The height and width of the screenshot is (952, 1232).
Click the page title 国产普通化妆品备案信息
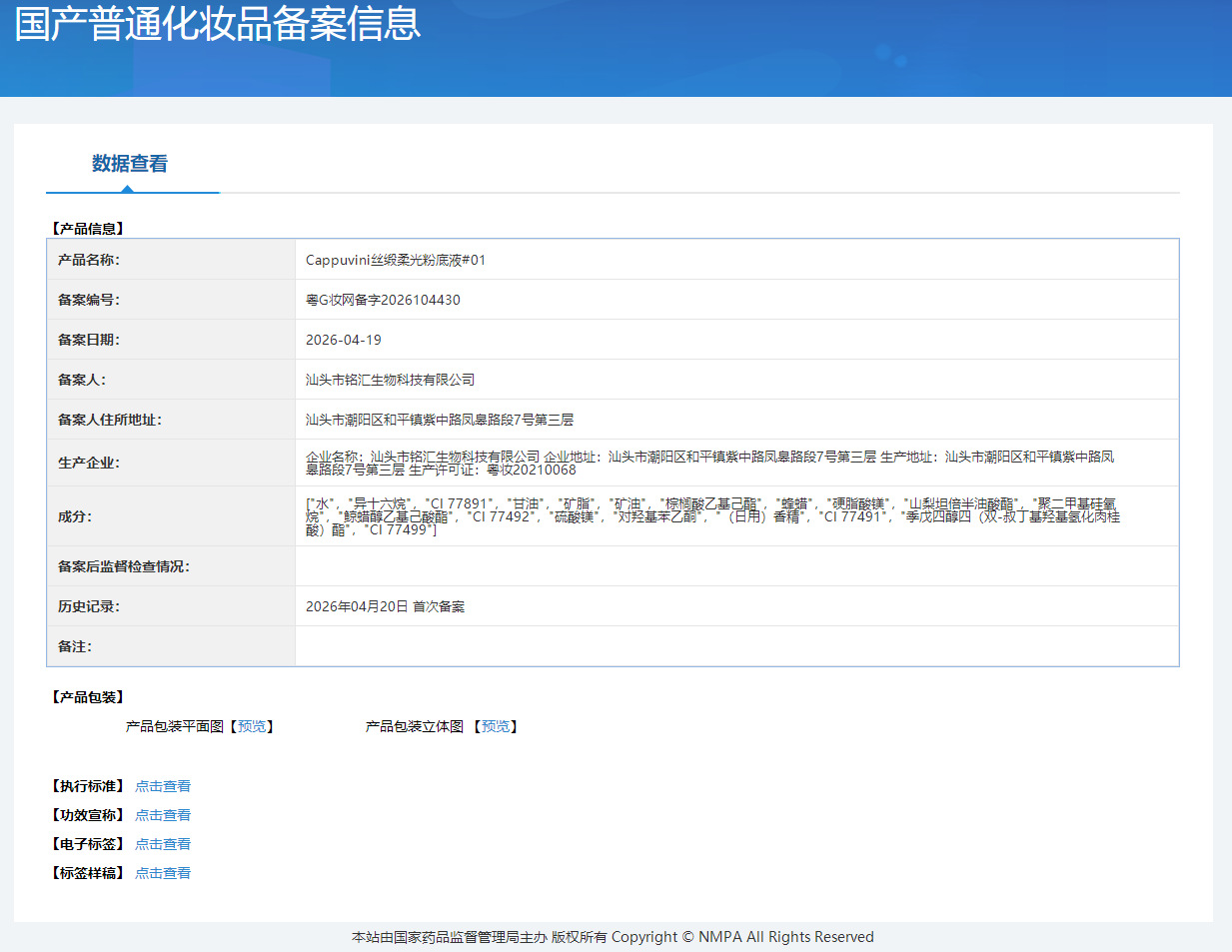218,23
